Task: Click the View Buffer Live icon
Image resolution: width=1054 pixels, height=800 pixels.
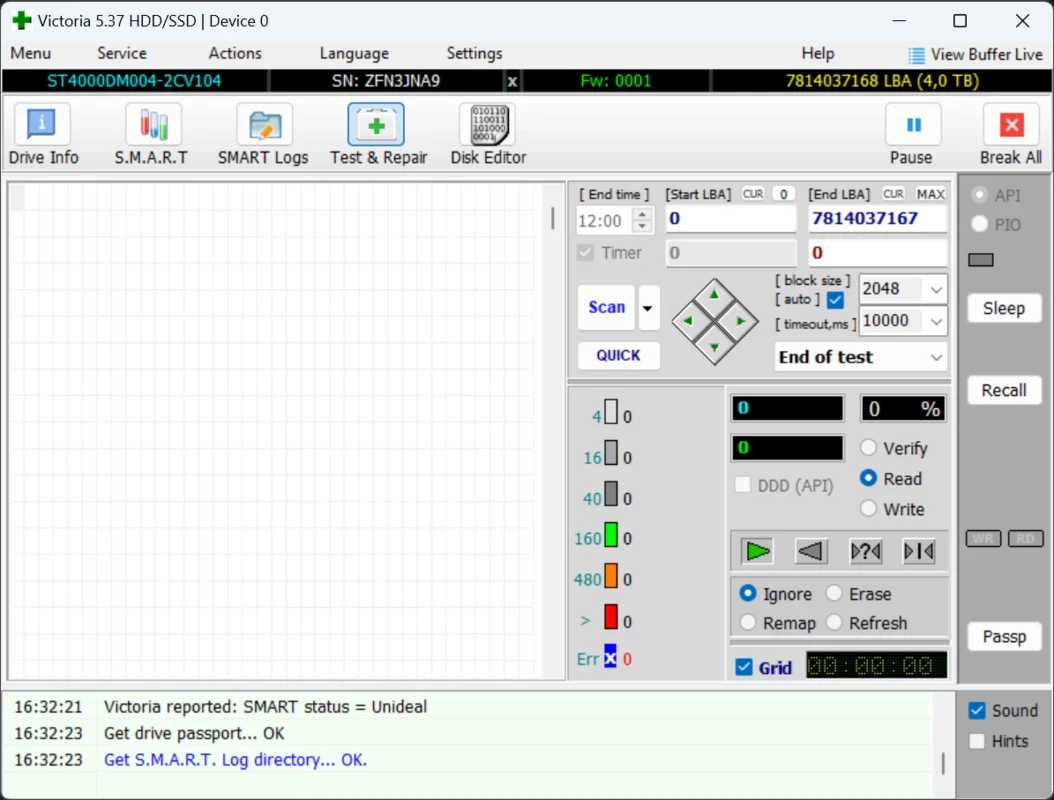Action: (x=916, y=55)
